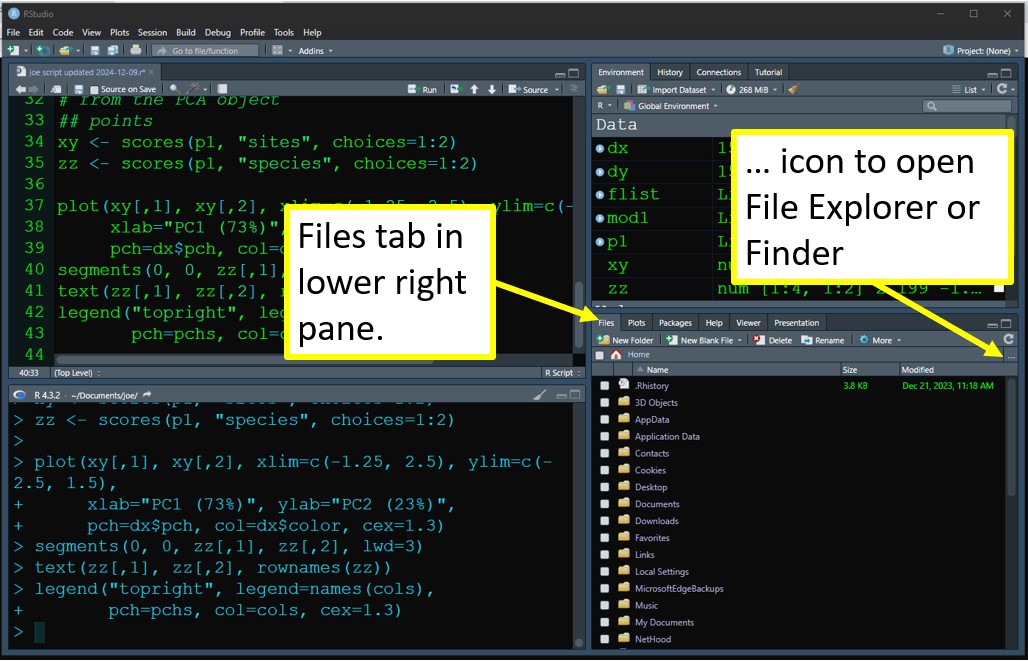Show document outline icon in editor
This screenshot has height=661, width=1028.
click(574, 89)
